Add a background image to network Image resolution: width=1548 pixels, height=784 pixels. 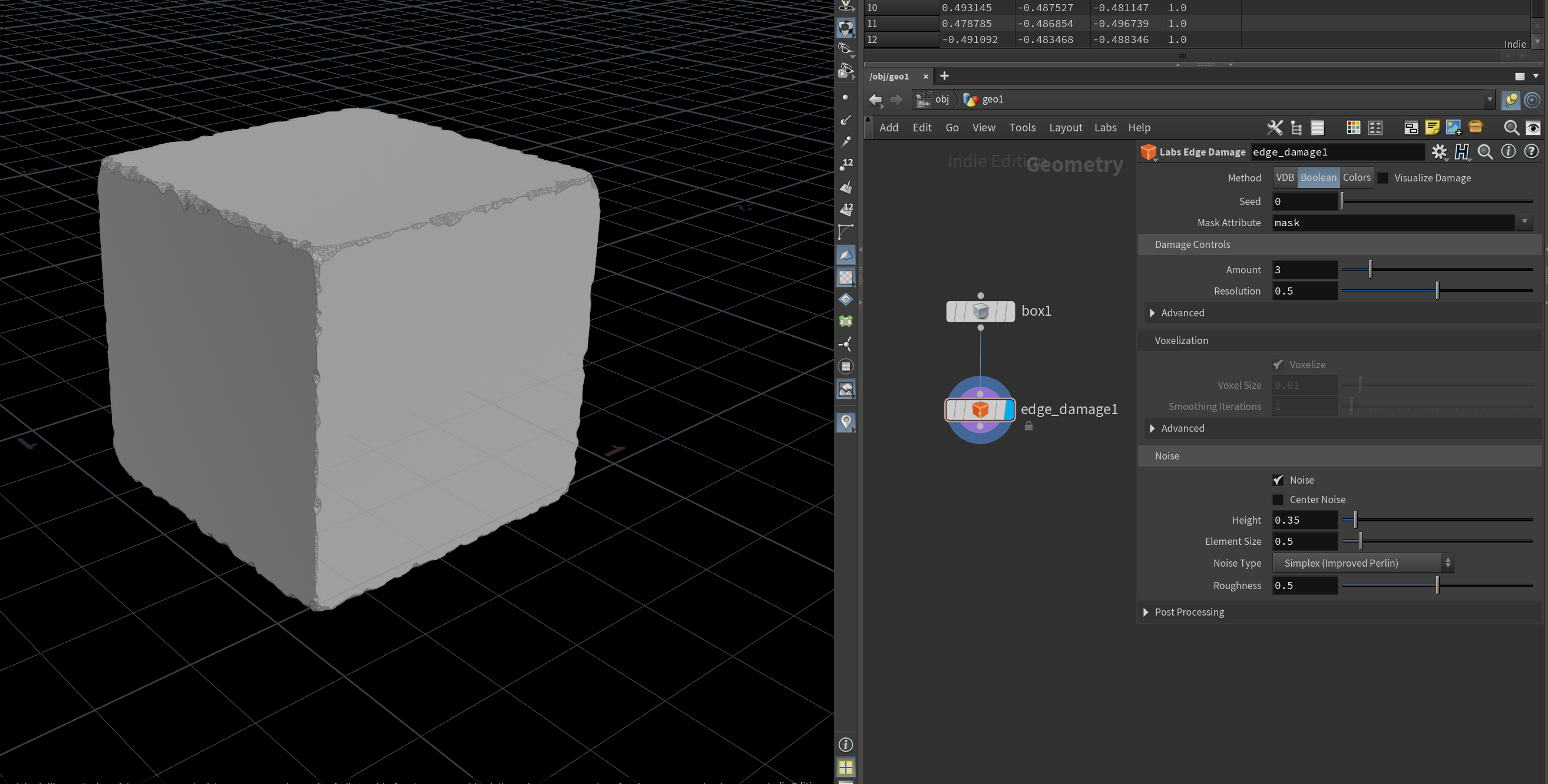coord(1454,127)
